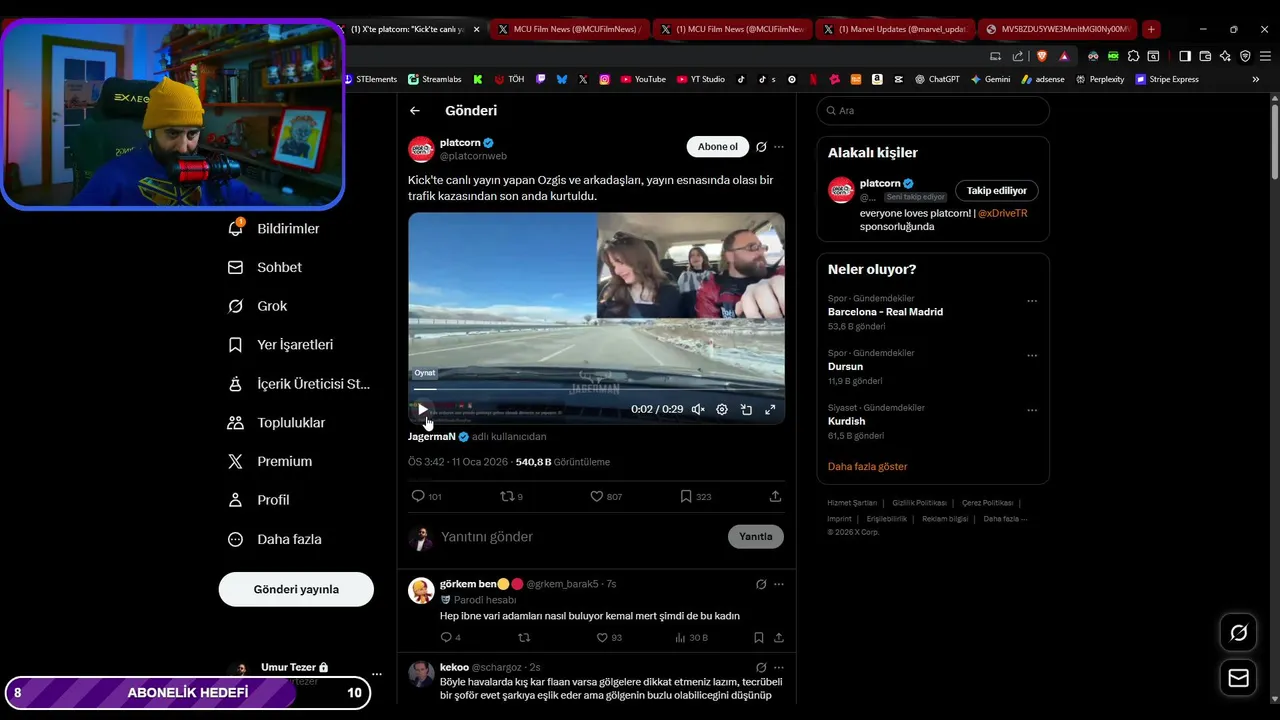This screenshot has width=1280, height=720.
Task: Play the video in the platcorn post
Action: (x=422, y=409)
